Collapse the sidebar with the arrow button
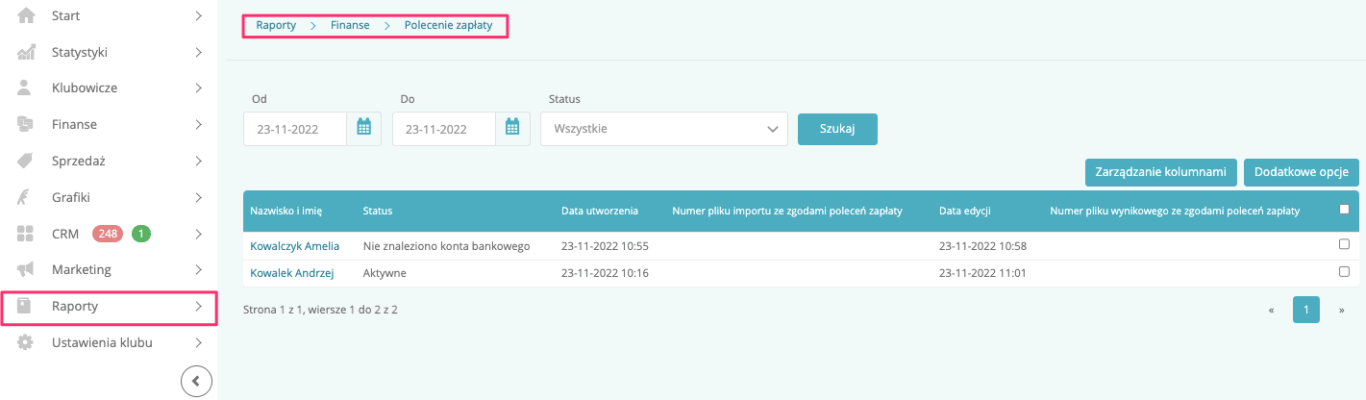The width and height of the screenshot is (1366, 400). [x=196, y=380]
